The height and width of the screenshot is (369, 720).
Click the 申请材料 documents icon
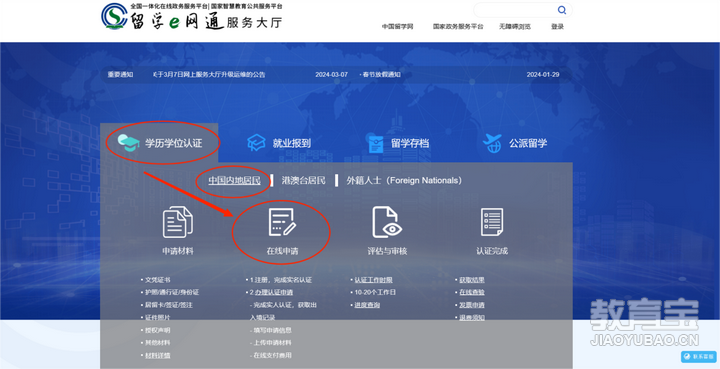178,222
